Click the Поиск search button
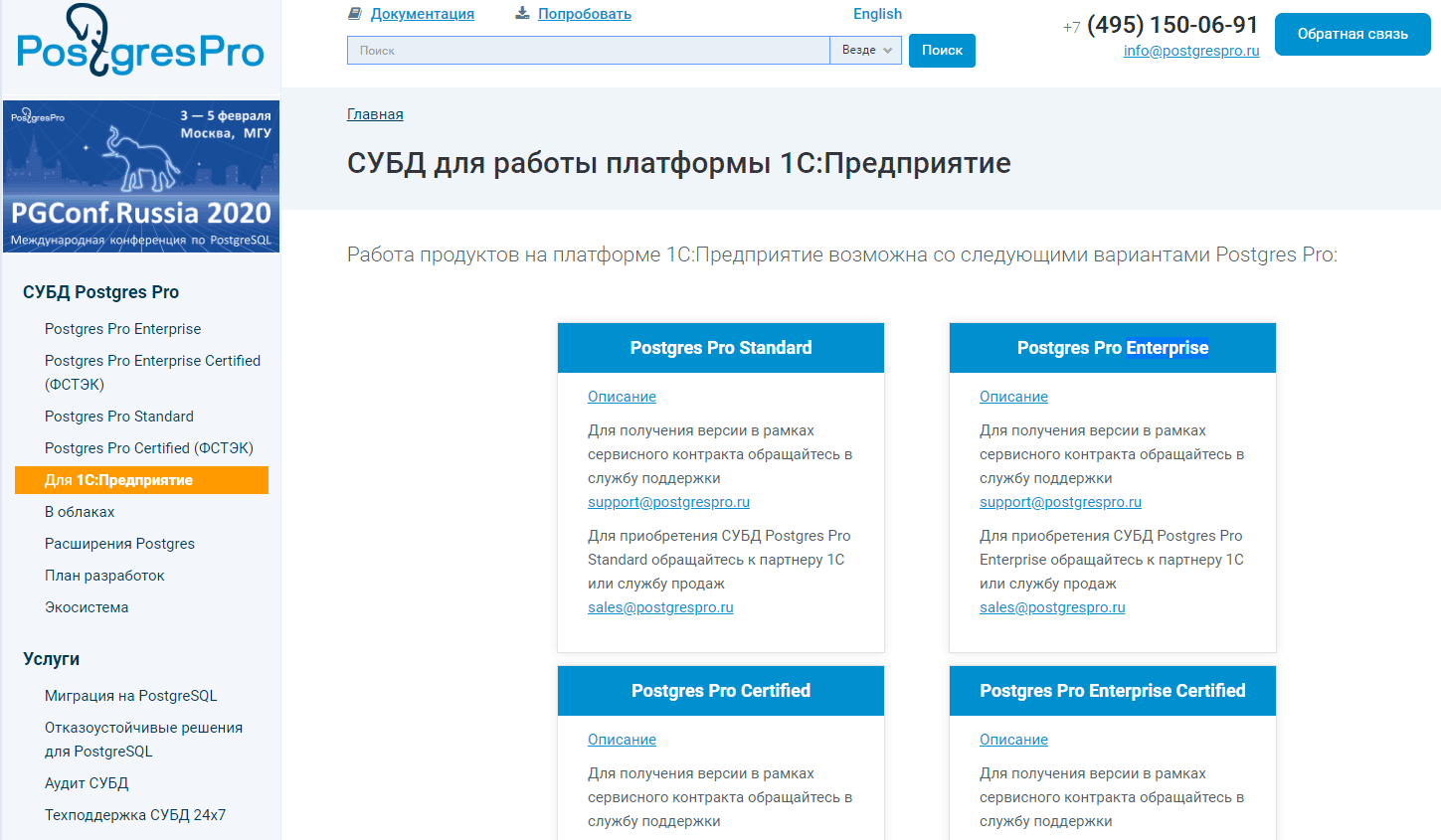Viewport: 1441px width, 840px height. [942, 51]
